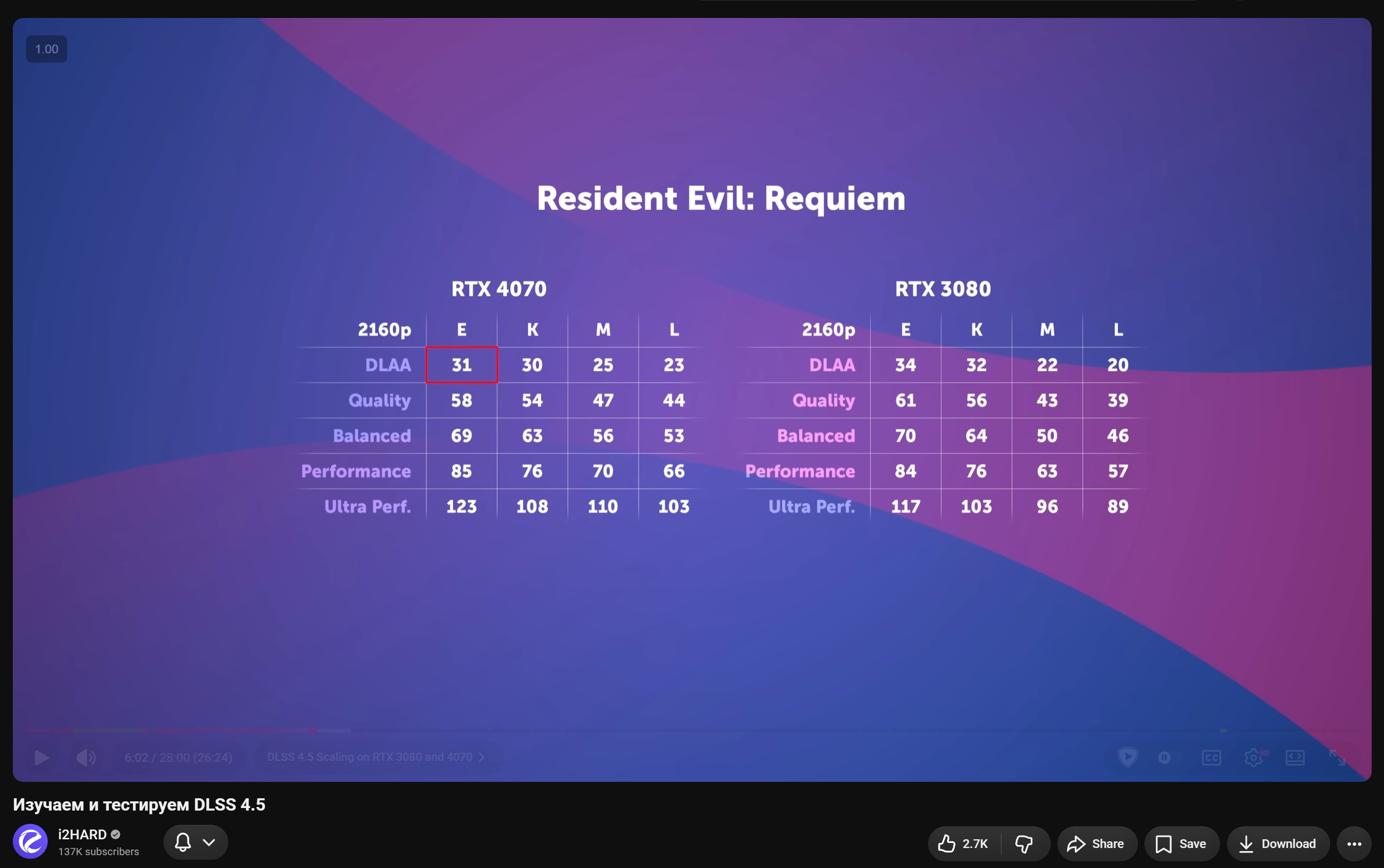Play the video with the play button
The height and width of the screenshot is (868, 1384).
(42, 757)
